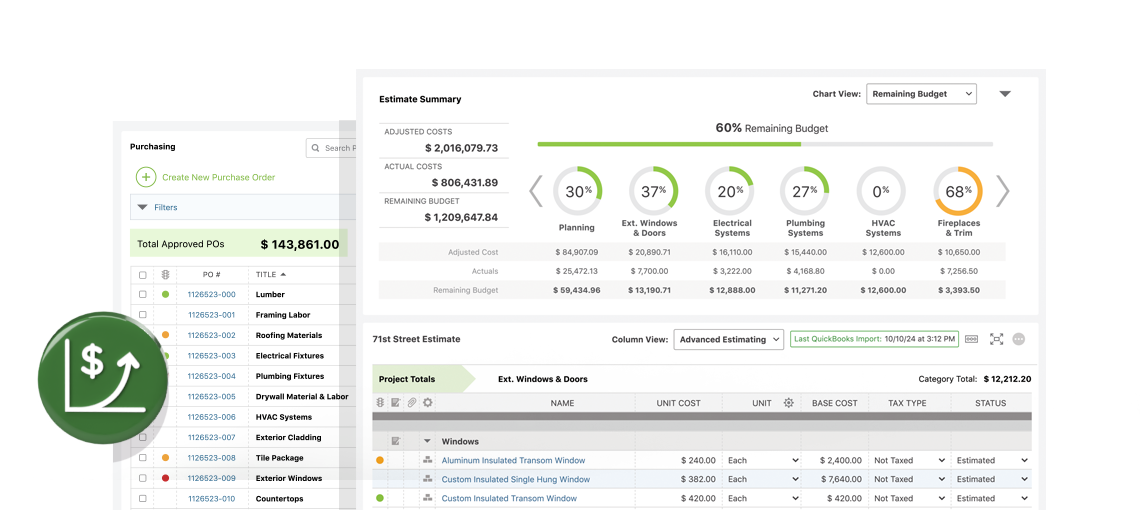Check the box for the Exterior Windows purchase order
This screenshot has width=1140, height=510.
[142, 478]
